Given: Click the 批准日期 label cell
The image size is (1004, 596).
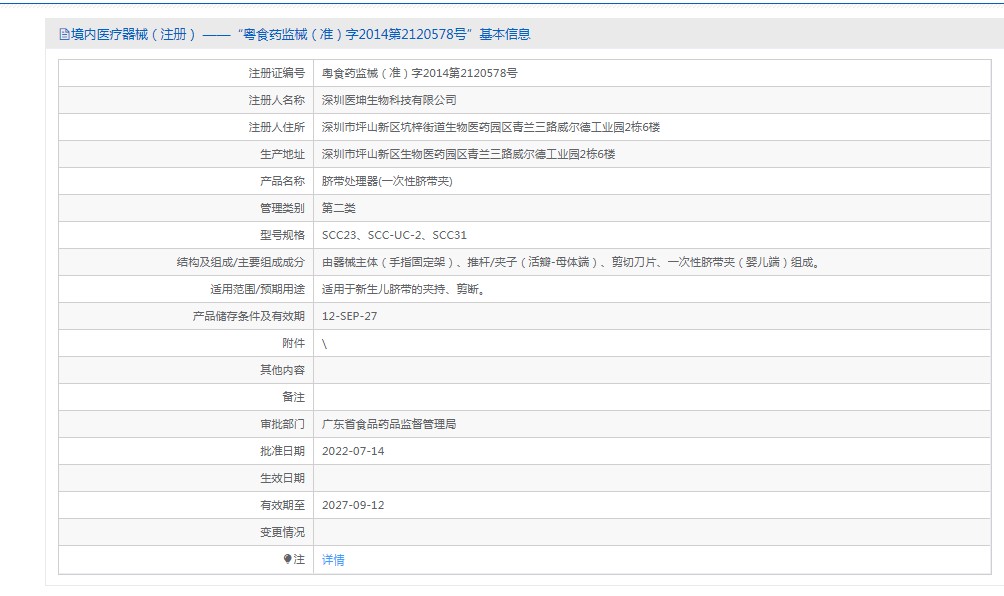Looking at the screenshot, I should (x=186, y=451).
